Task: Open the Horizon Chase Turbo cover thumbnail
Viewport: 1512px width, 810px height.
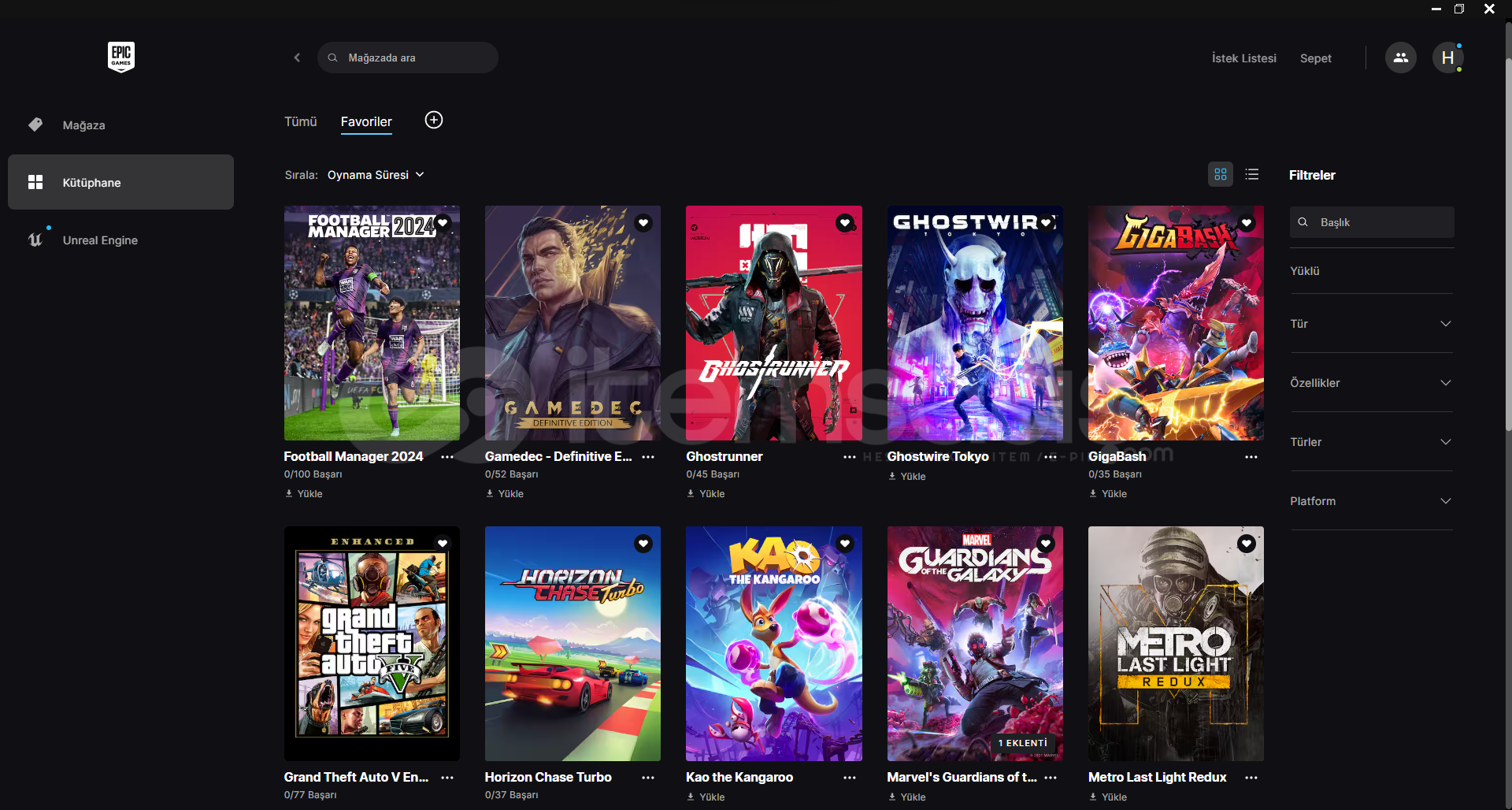Action: click(x=573, y=644)
